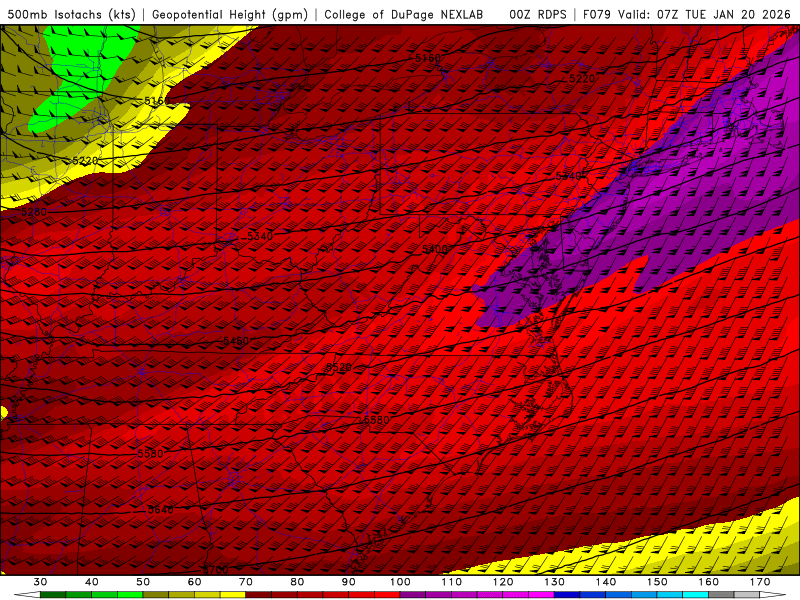Click the 5520 height contour label
The image size is (800, 600).
click(x=339, y=367)
